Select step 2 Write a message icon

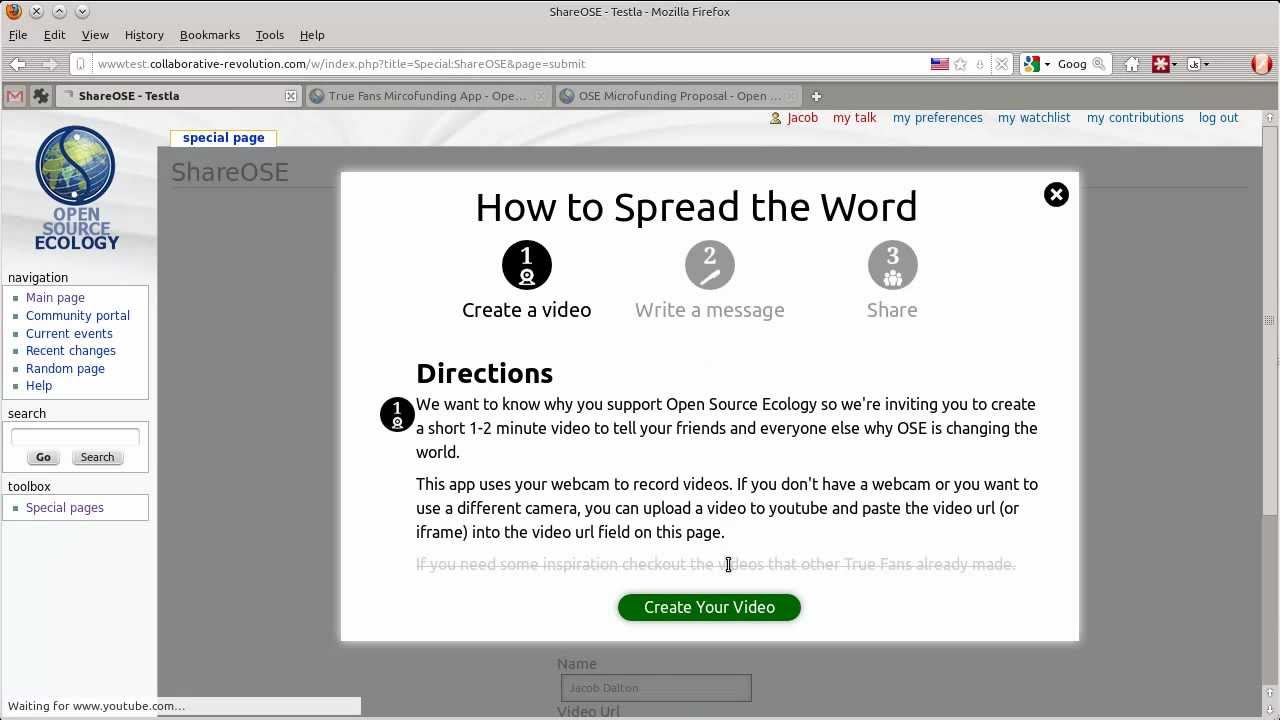tap(710, 265)
